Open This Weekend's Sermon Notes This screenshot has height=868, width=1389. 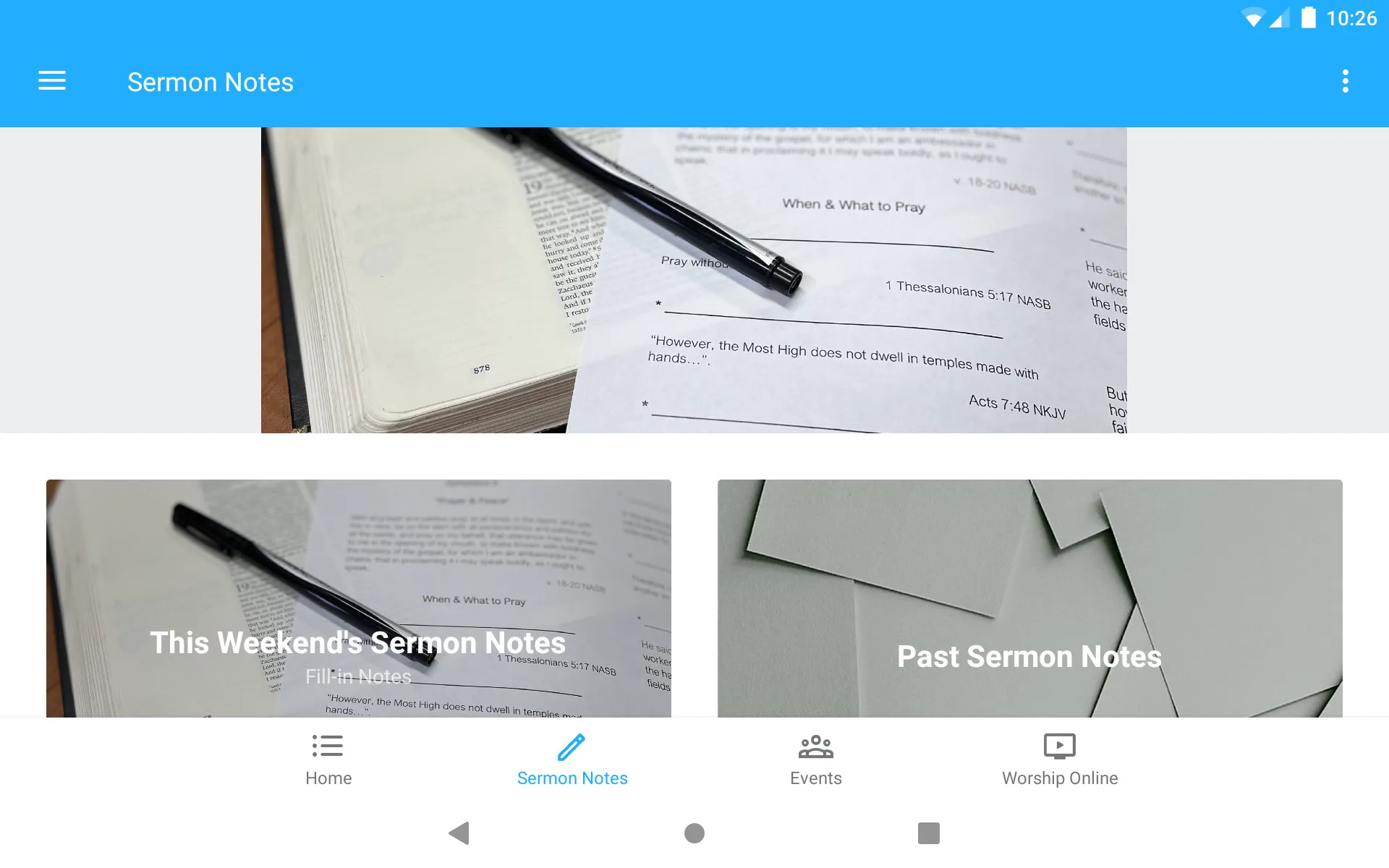click(358, 598)
